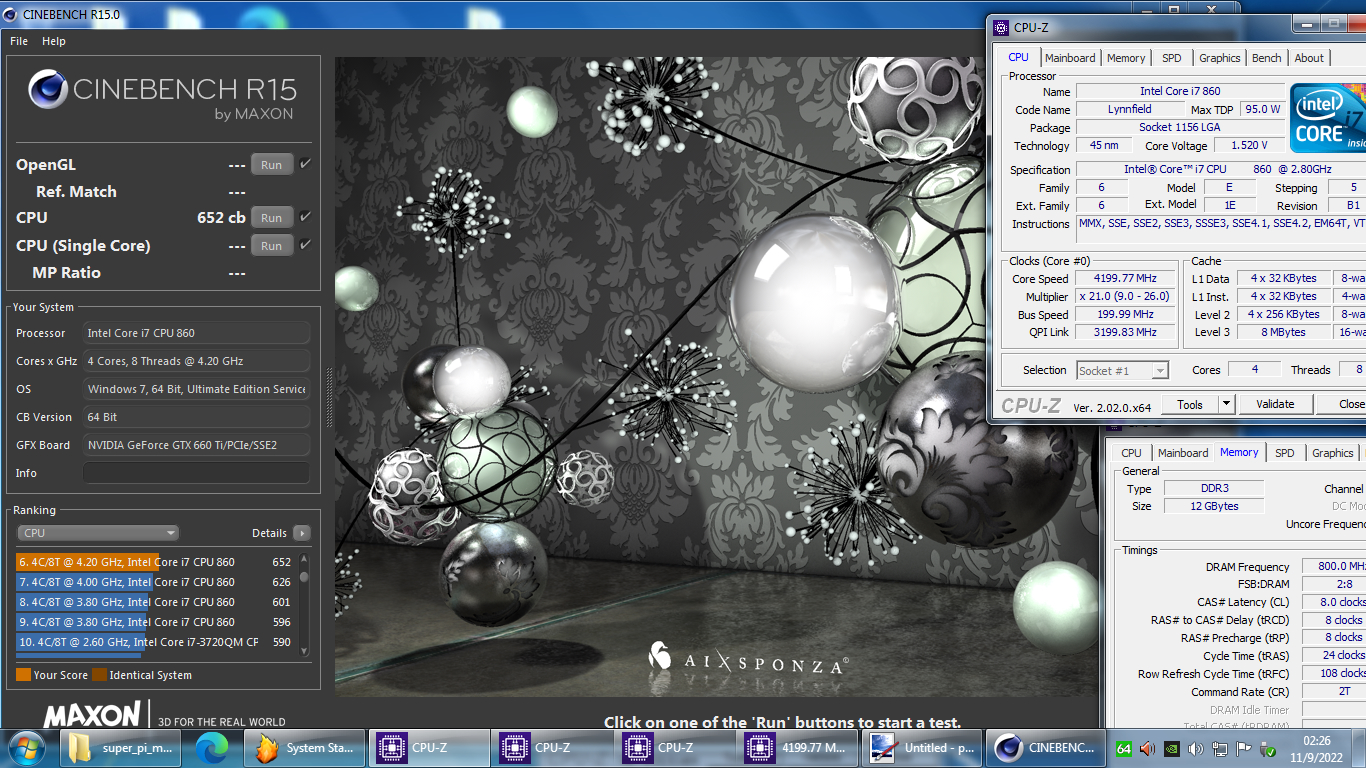The image size is (1366, 768).
Task: Open the Ranking CPU dropdown
Action: click(98, 533)
